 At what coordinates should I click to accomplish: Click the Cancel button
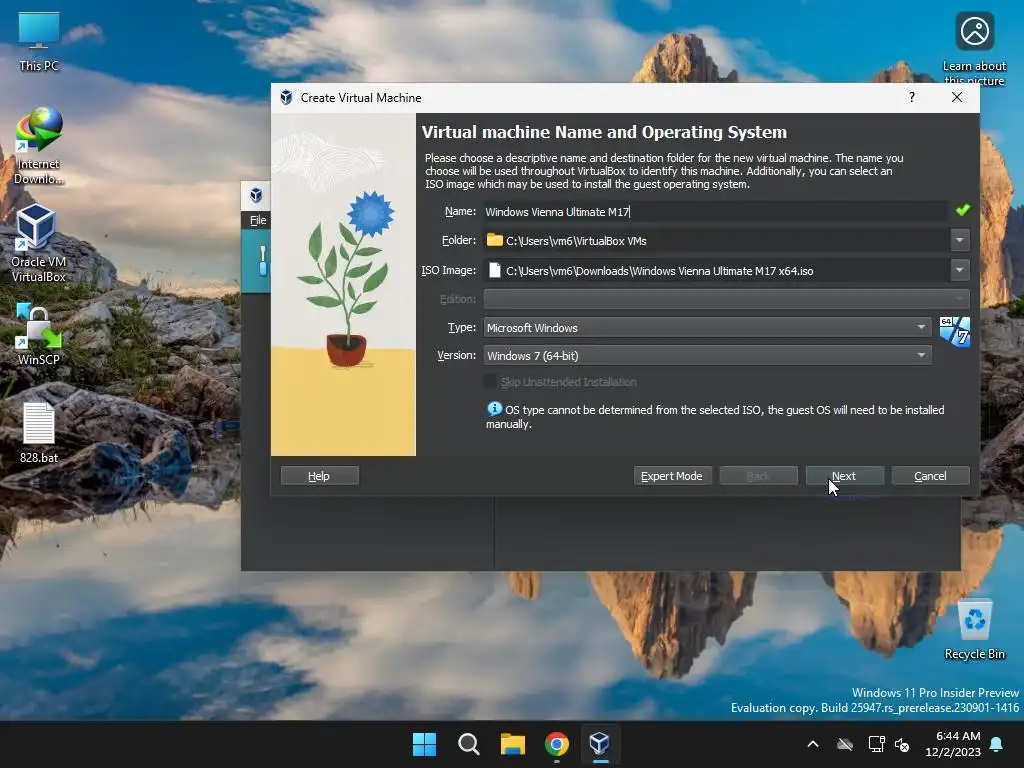[930, 476]
